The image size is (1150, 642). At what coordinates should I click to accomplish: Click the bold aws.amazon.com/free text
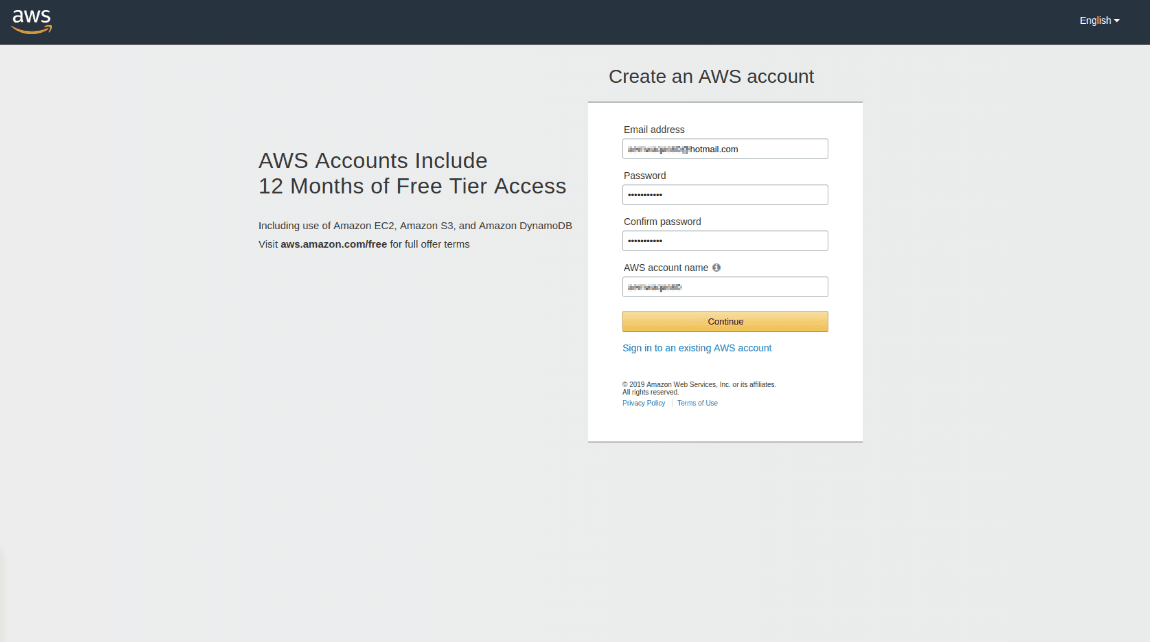coord(333,244)
